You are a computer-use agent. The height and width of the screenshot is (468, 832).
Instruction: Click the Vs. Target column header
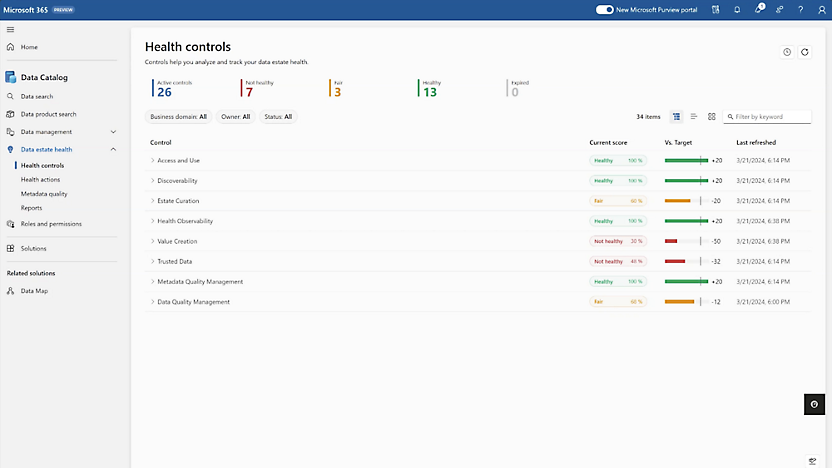[x=678, y=142]
